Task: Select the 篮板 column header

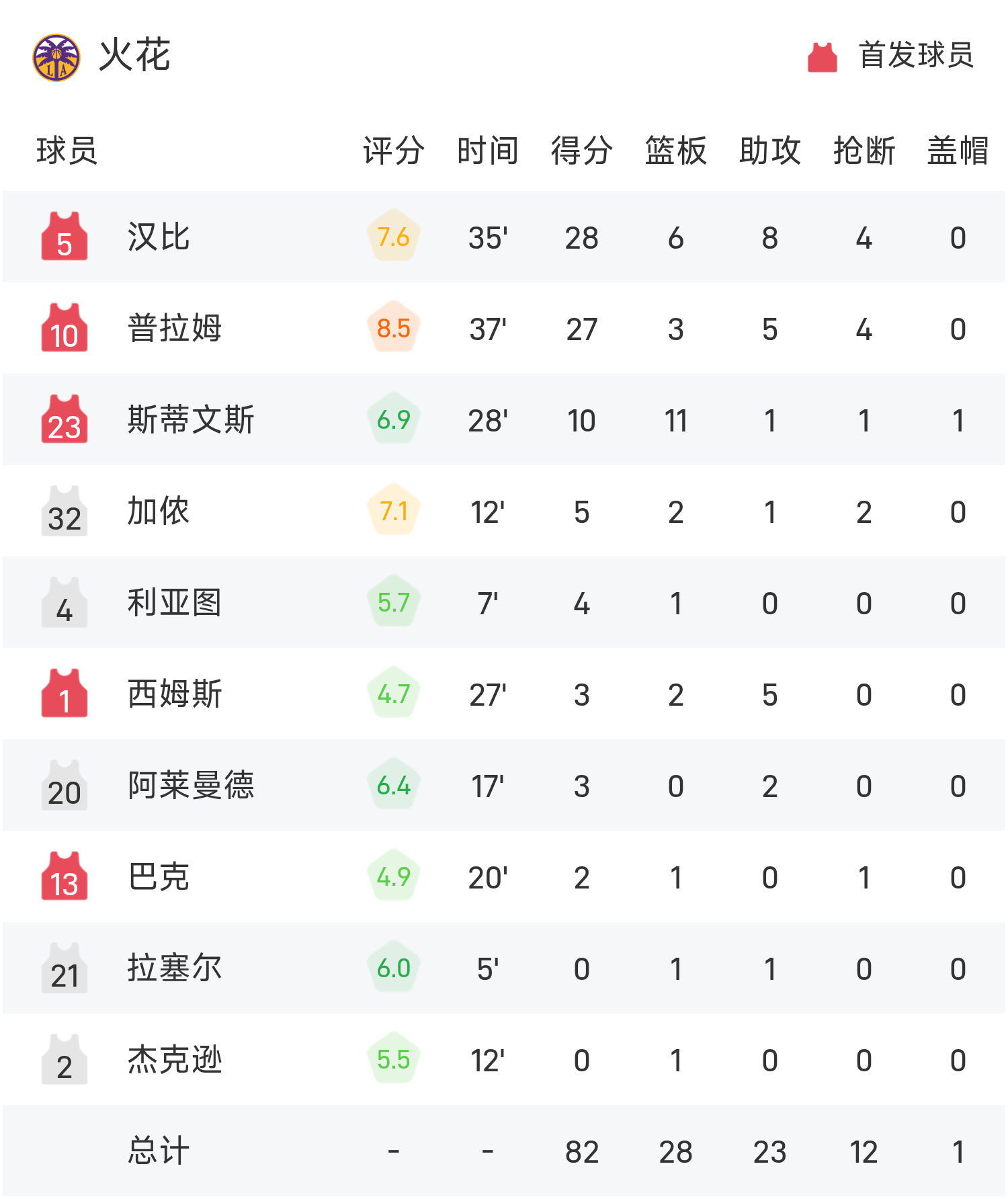Action: (676, 151)
